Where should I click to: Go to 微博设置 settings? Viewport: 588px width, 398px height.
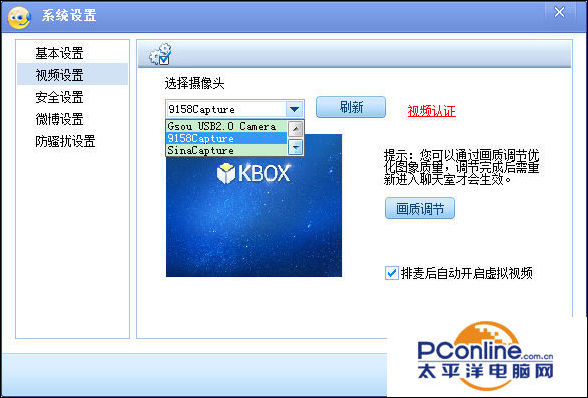click(59, 119)
